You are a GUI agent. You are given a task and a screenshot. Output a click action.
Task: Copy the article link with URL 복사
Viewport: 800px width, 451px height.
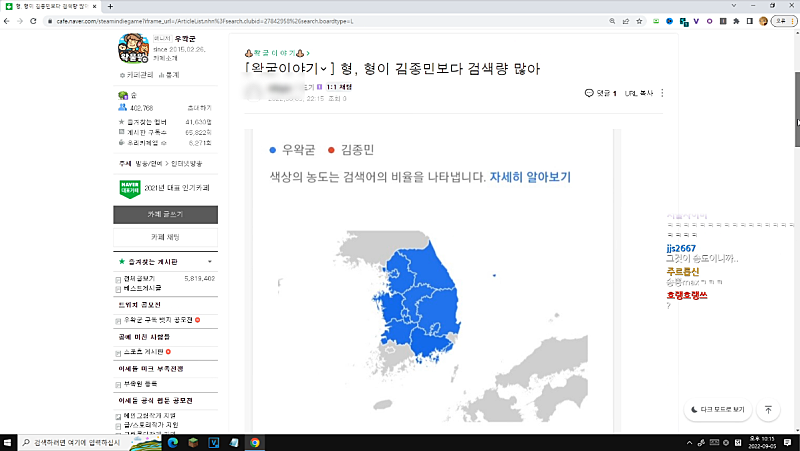(639, 93)
